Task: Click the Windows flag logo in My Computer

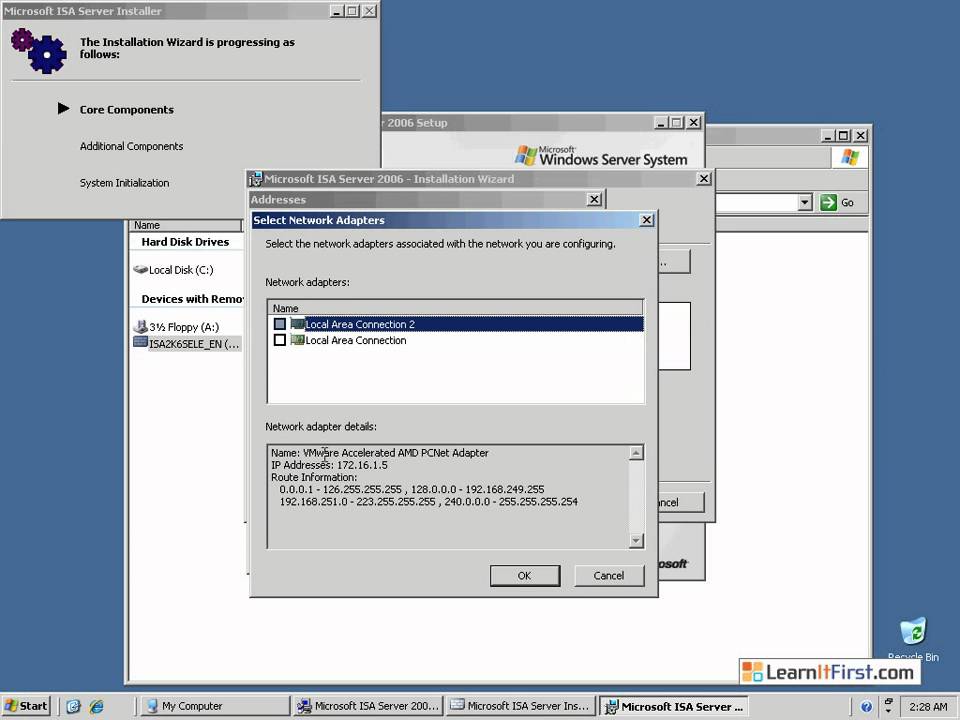Action: (x=850, y=157)
